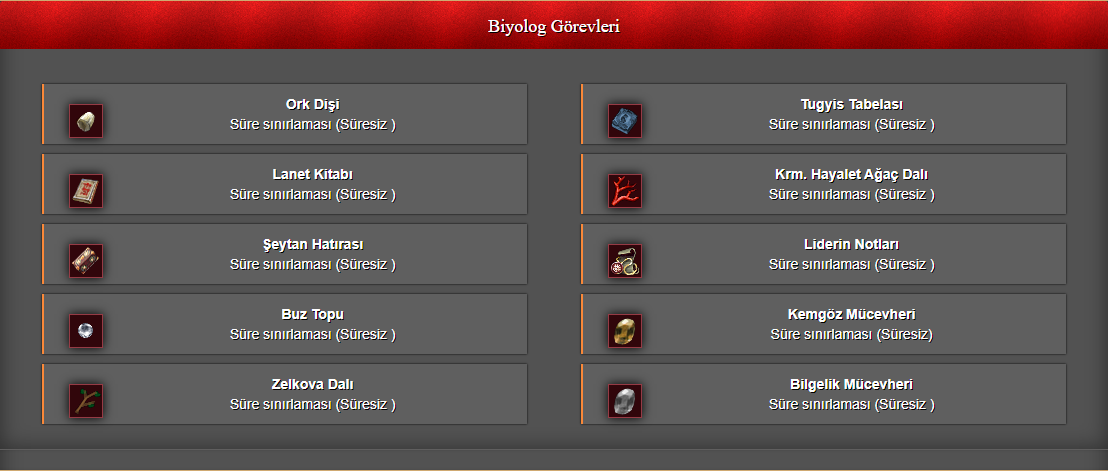Image resolution: width=1108 pixels, height=471 pixels.
Task: Click the Biyolog Görevleri header title
Action: [x=554, y=27]
